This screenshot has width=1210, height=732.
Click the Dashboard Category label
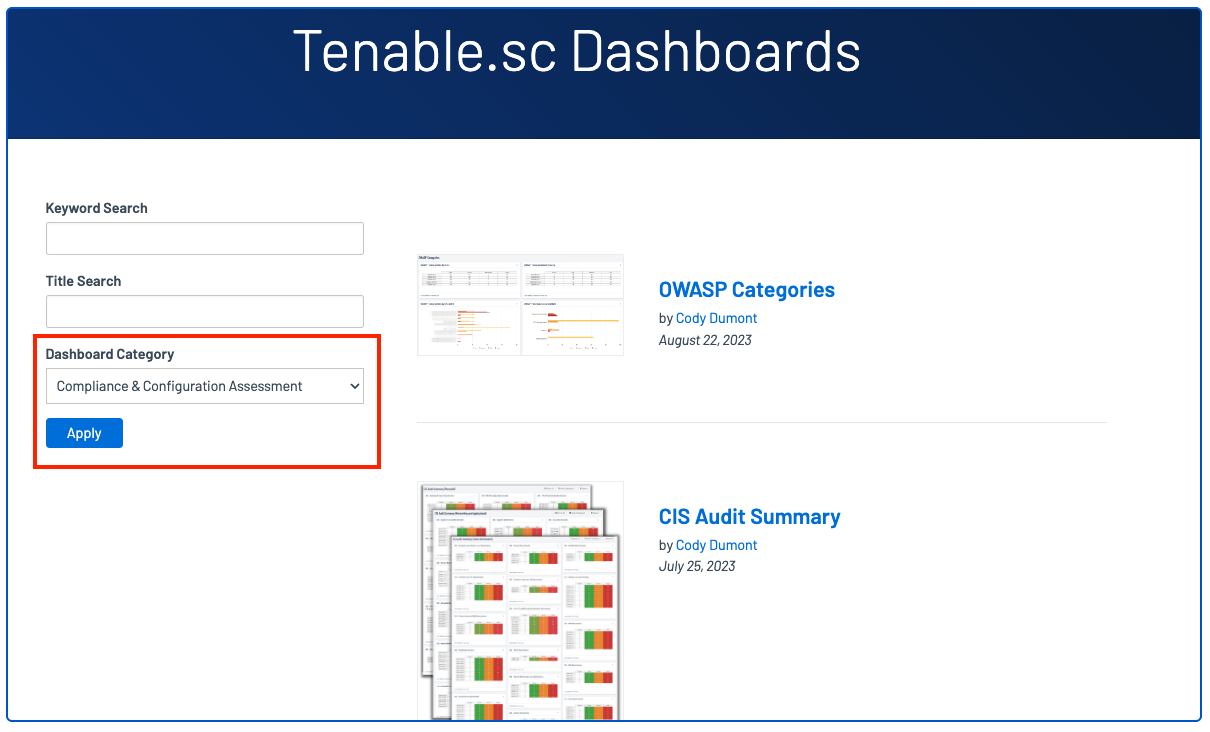click(110, 354)
